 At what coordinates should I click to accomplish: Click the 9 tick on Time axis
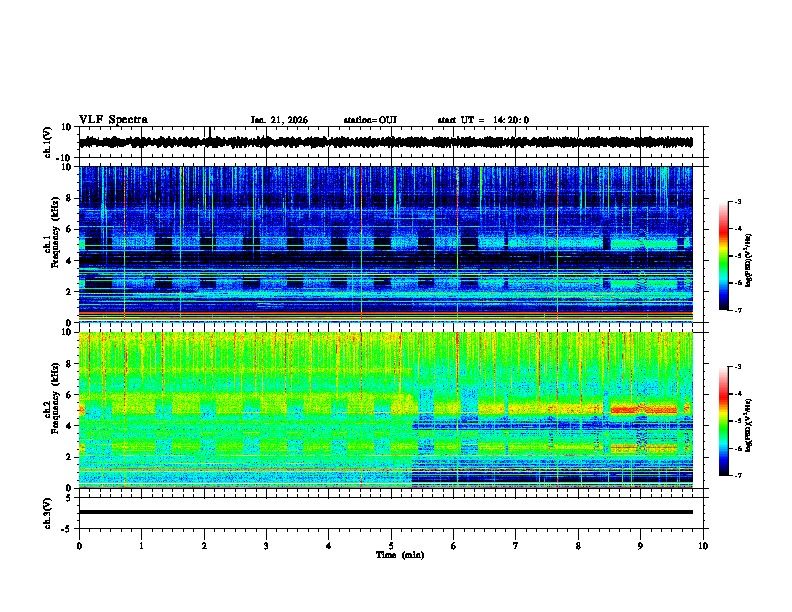[x=640, y=546]
